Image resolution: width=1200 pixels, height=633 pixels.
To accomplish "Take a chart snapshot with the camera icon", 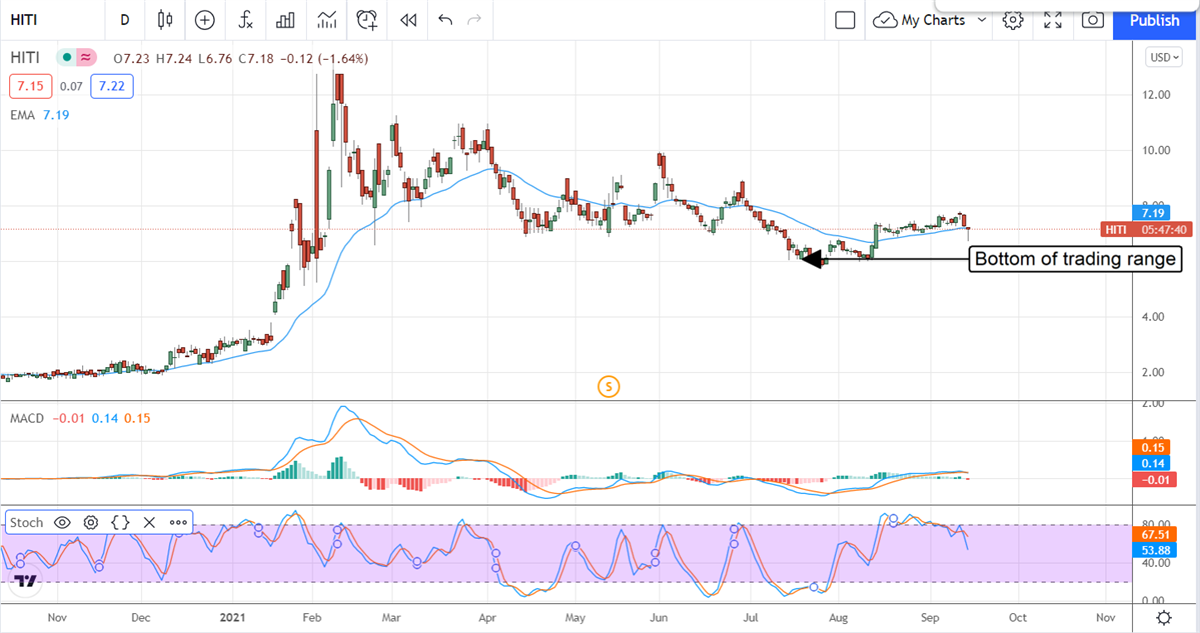I will 1093,20.
